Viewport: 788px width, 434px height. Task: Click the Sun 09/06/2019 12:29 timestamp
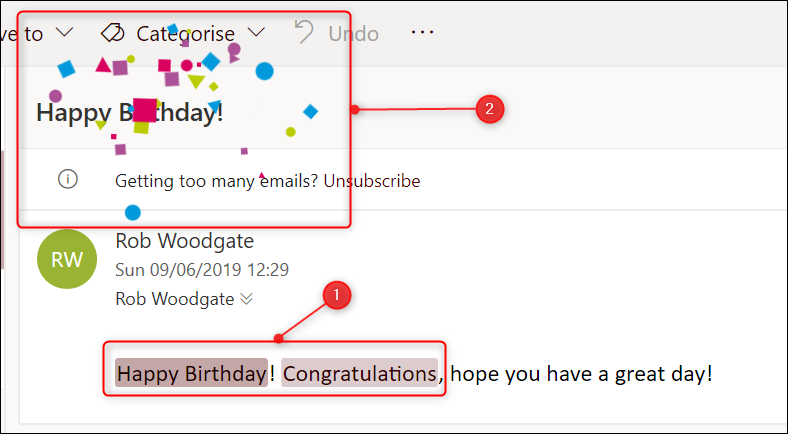tap(202, 269)
